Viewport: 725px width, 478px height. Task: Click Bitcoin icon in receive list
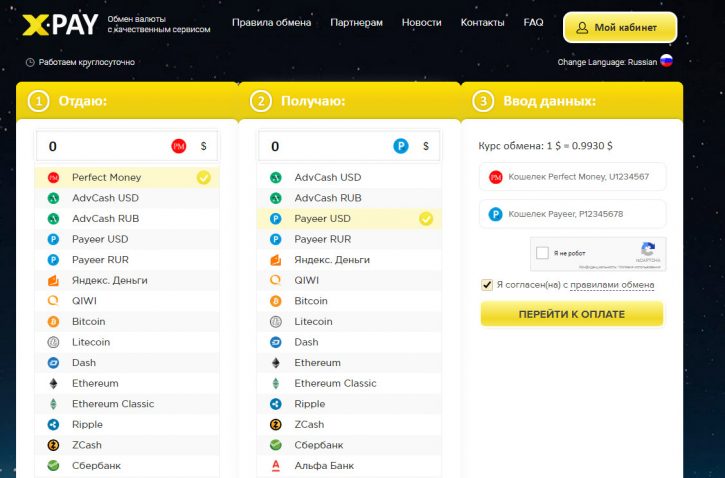coord(276,301)
